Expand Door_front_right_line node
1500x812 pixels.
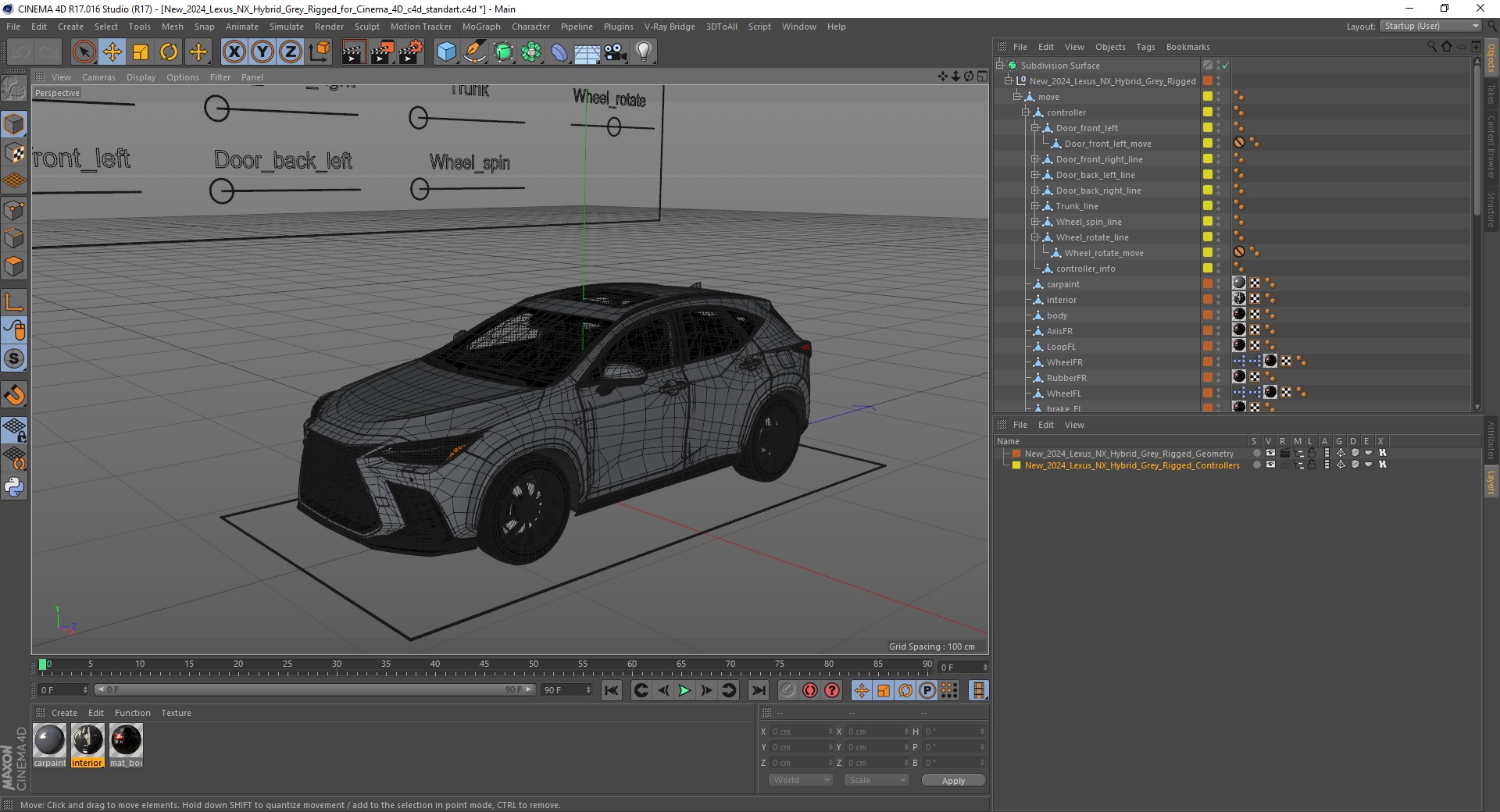coord(1035,159)
